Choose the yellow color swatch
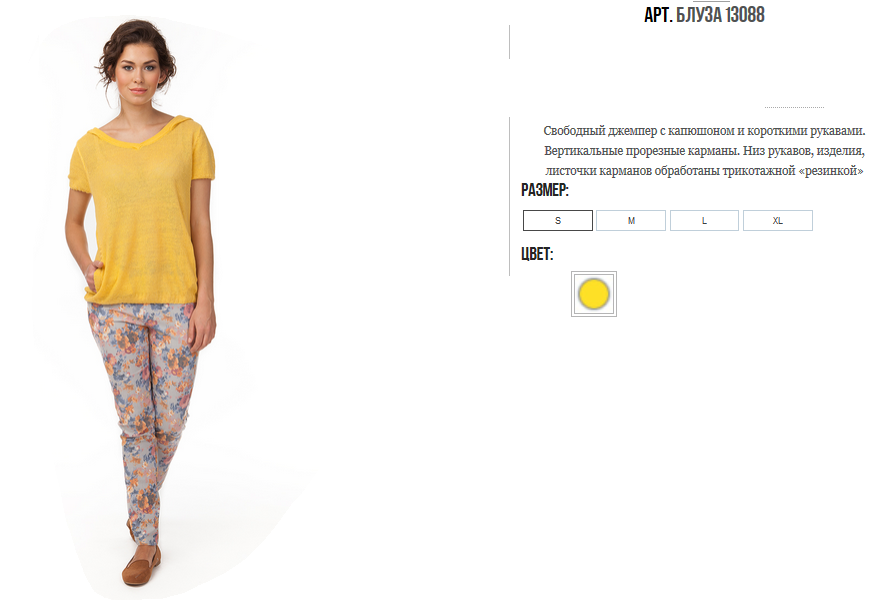Image resolution: width=877 pixels, height=600 pixels. coord(593,294)
